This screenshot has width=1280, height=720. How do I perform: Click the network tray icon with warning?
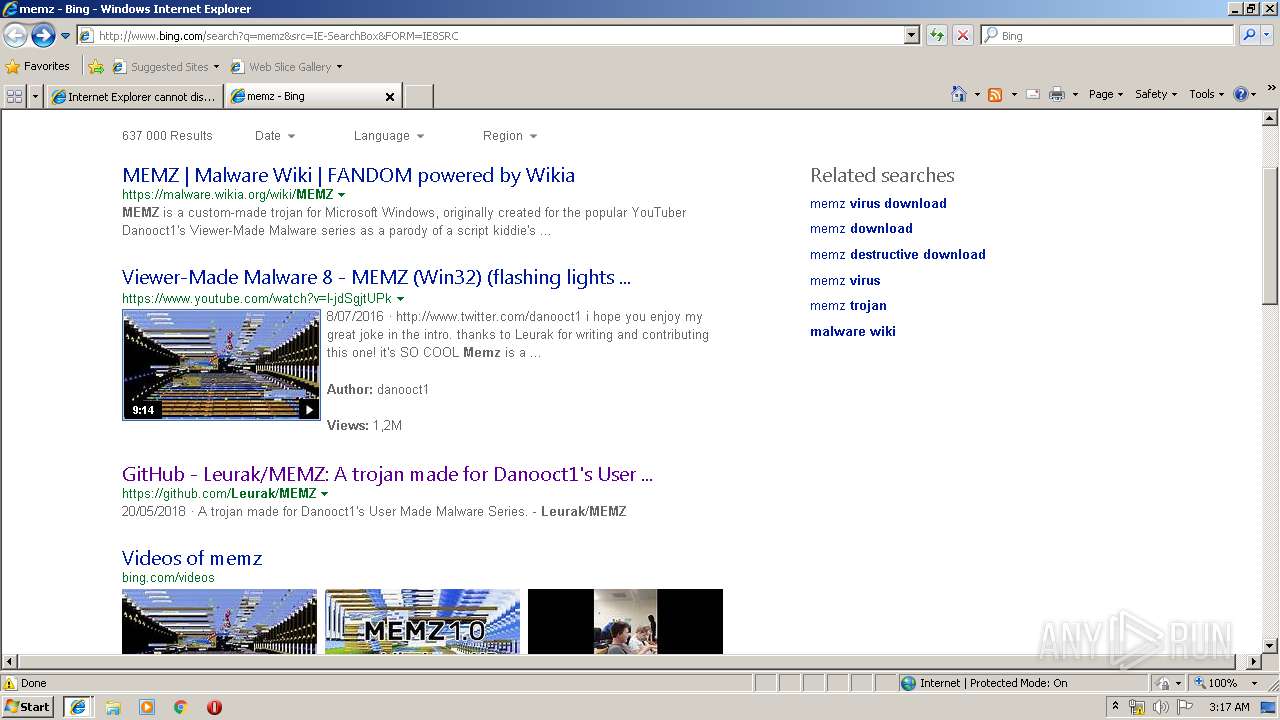(x=1137, y=707)
